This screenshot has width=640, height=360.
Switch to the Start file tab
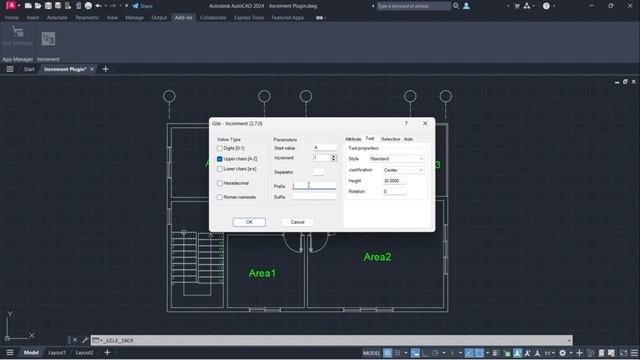coord(29,69)
